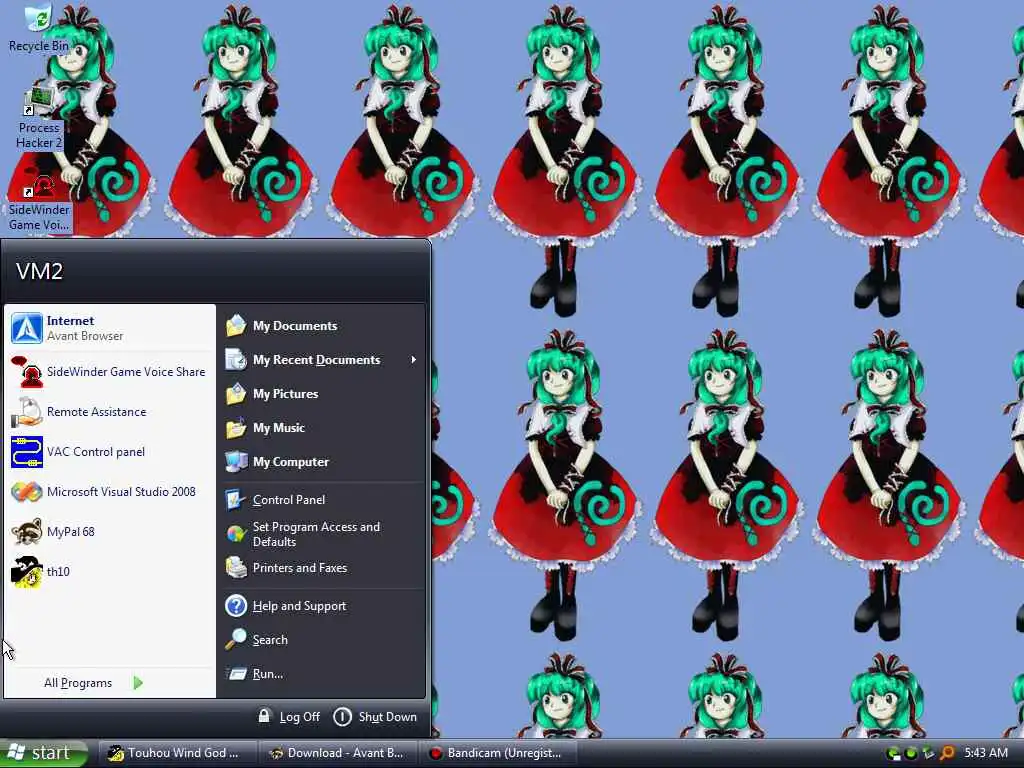Open Control Panel from Start menu
Viewport: 1024px width, 768px height.
click(x=322, y=500)
